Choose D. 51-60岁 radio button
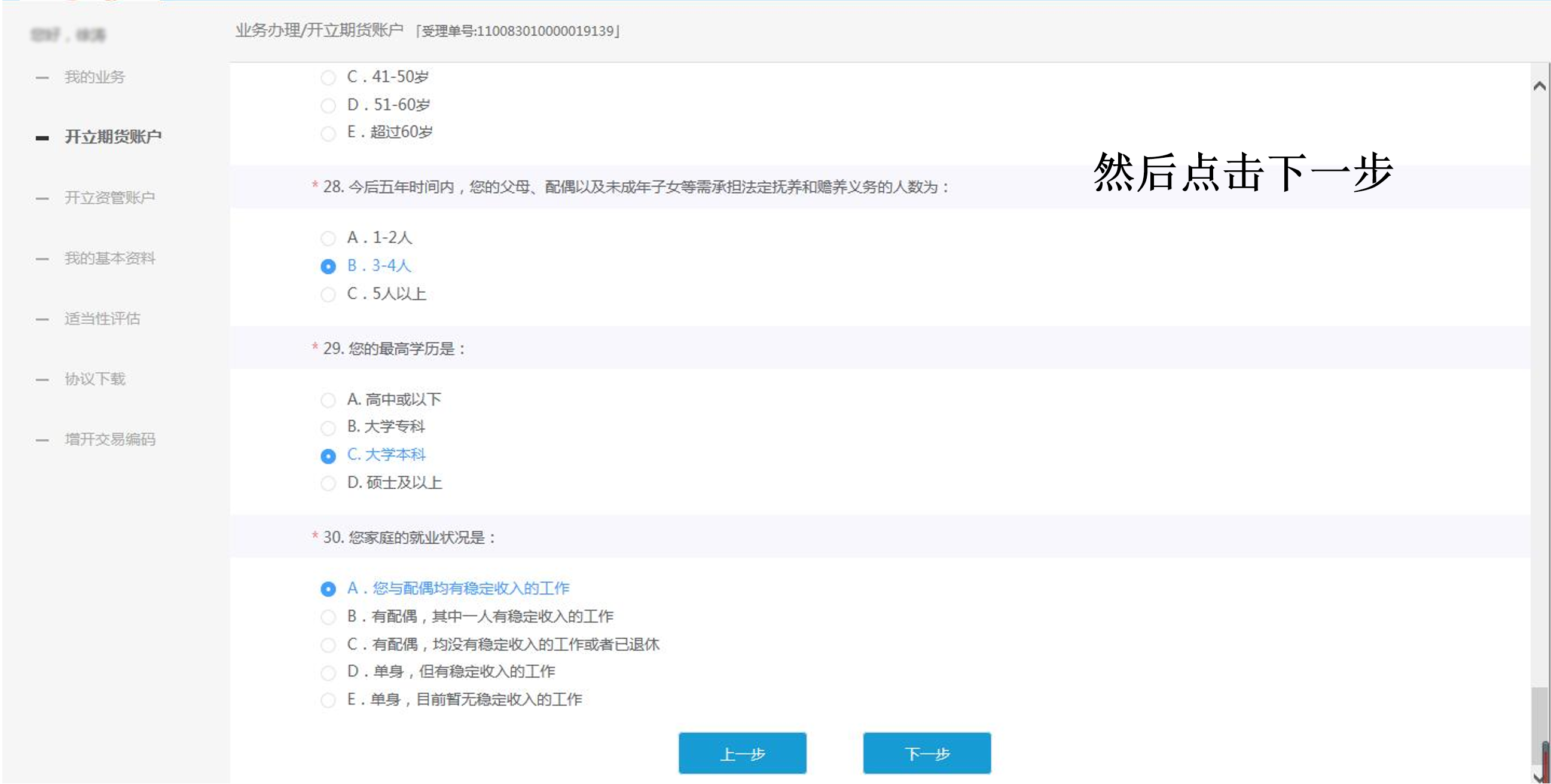 click(328, 106)
